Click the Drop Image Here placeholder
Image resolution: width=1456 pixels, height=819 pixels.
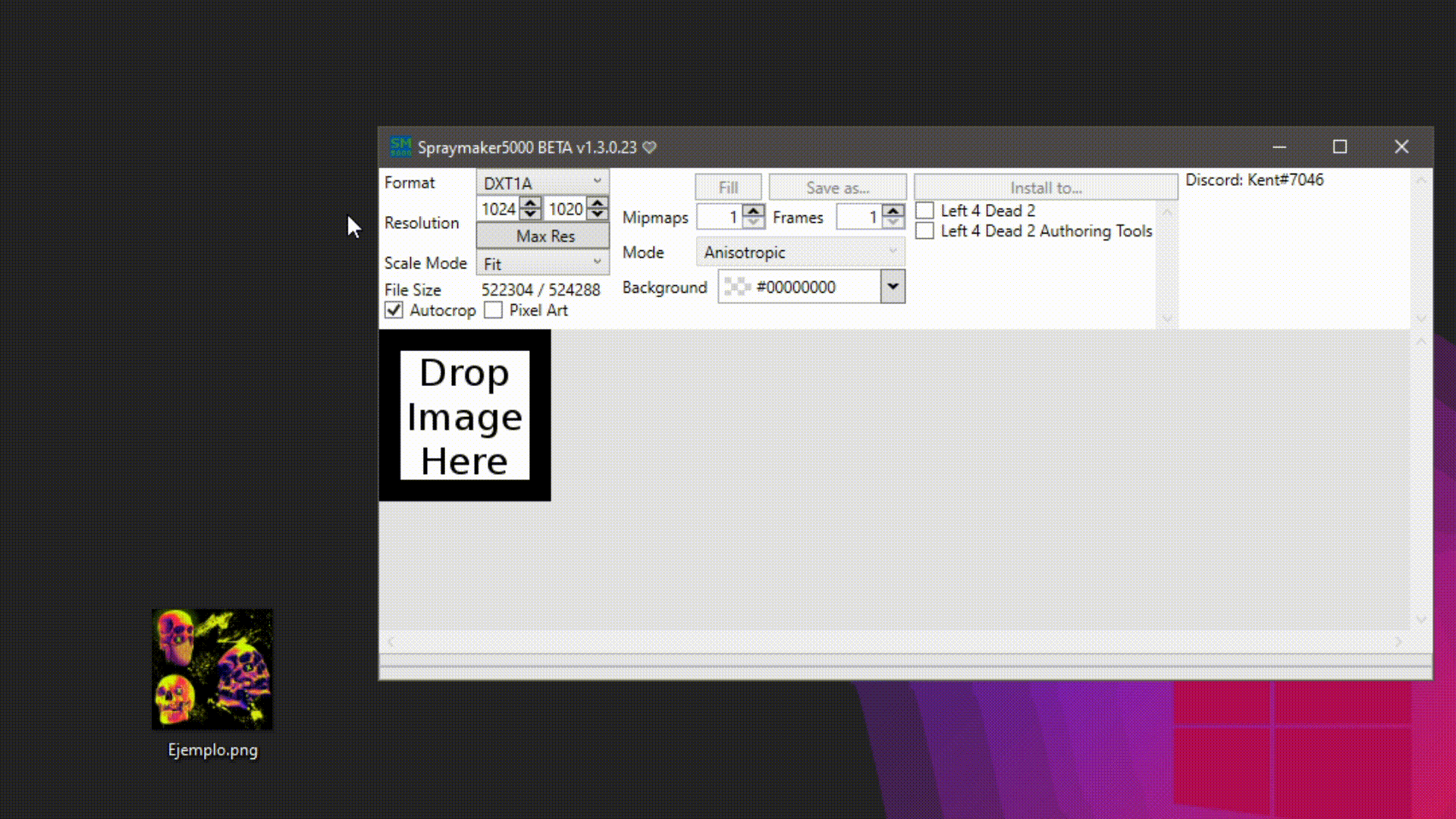[x=464, y=416]
